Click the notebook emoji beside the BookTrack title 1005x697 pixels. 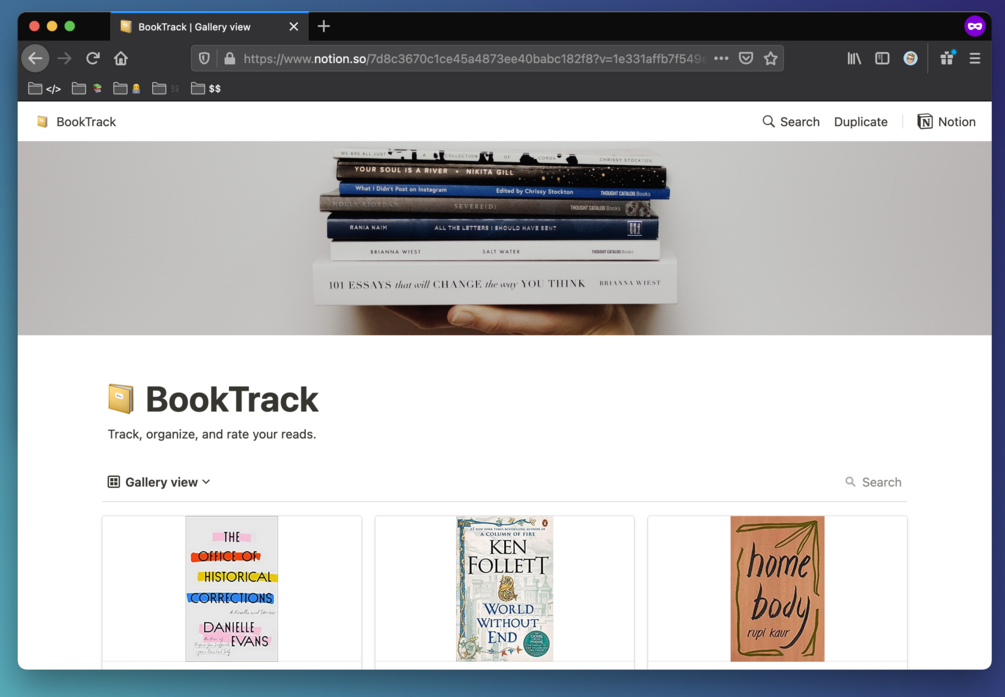click(120, 398)
